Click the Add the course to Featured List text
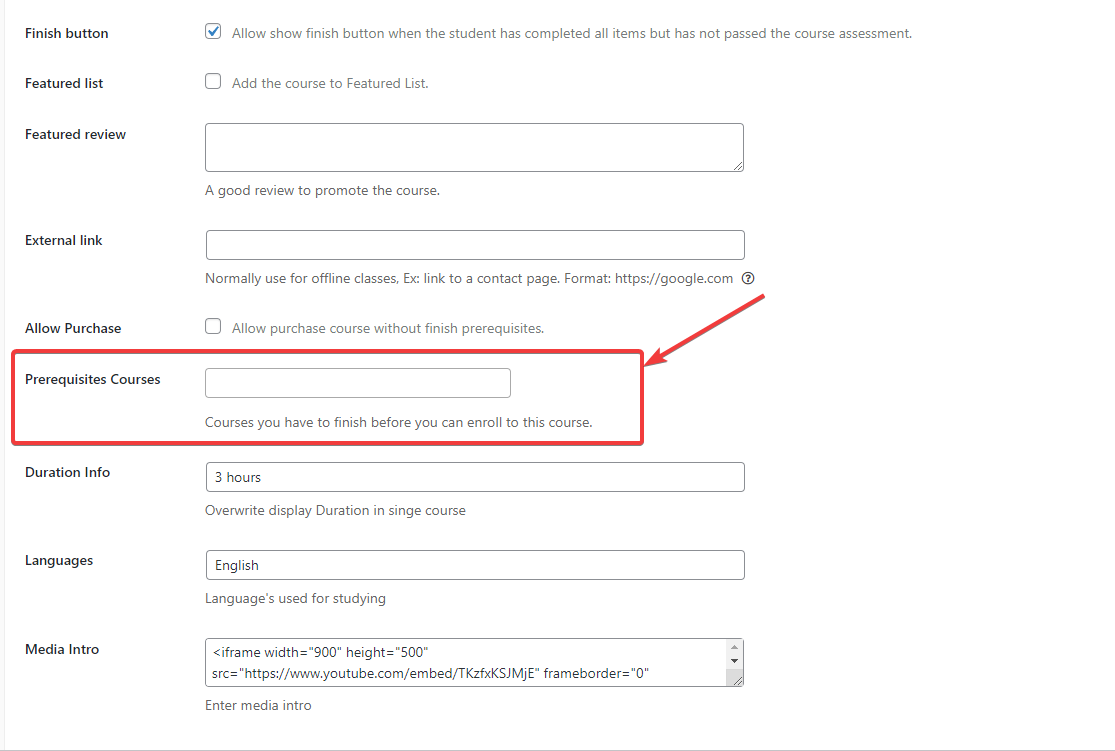The width and height of the screenshot is (1115, 751). [330, 83]
